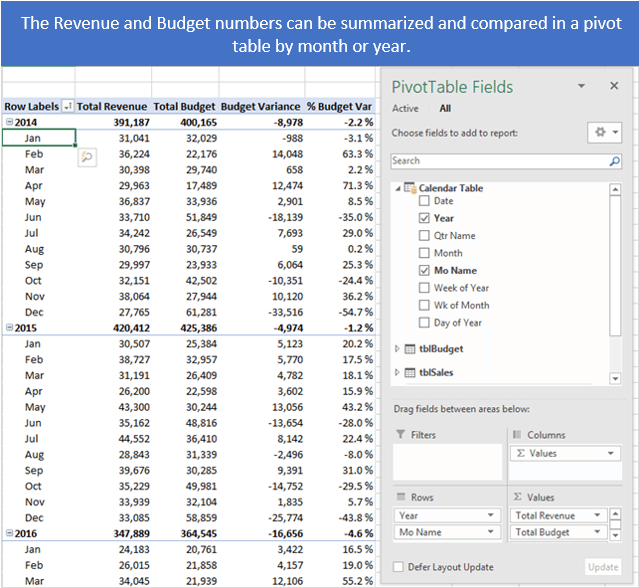Select the All tab in field list
The width and height of the screenshot is (639, 588).
[445, 108]
